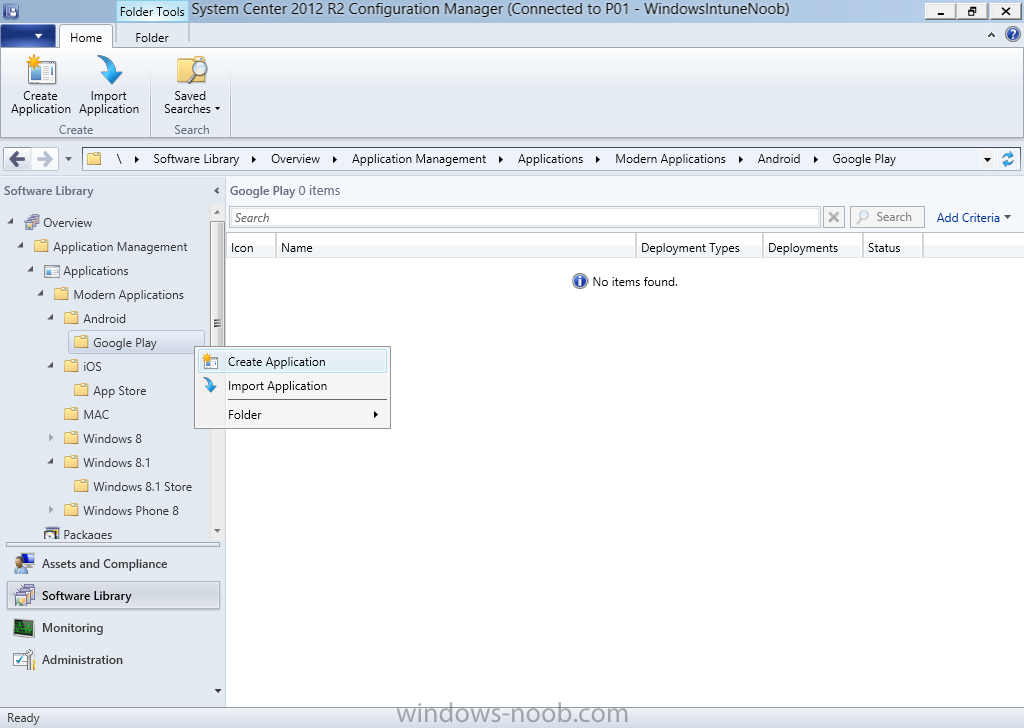The height and width of the screenshot is (728, 1024).
Task: Collapse the Applications tree node
Action: [31, 270]
